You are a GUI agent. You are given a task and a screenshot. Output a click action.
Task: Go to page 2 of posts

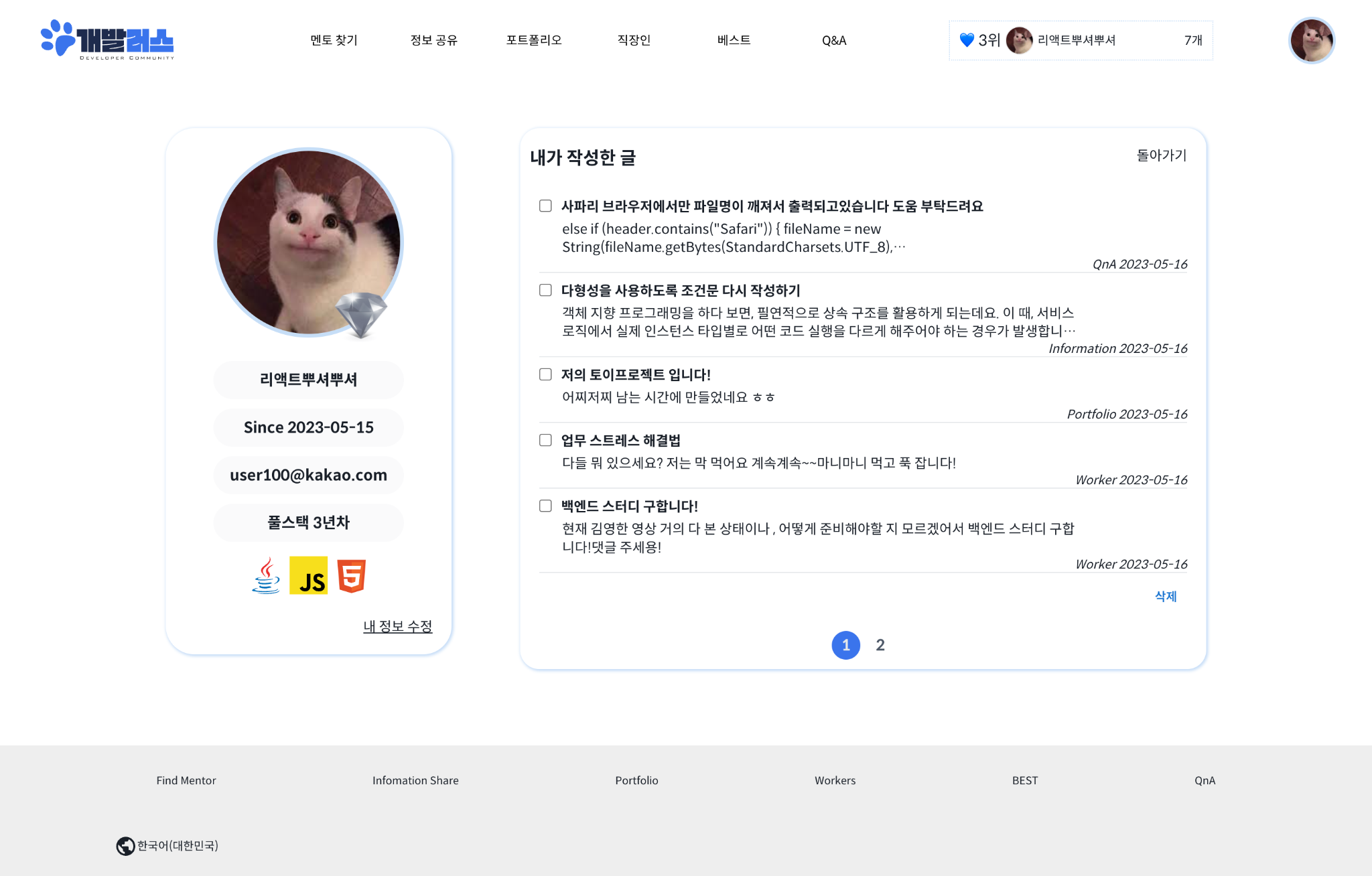(x=880, y=645)
